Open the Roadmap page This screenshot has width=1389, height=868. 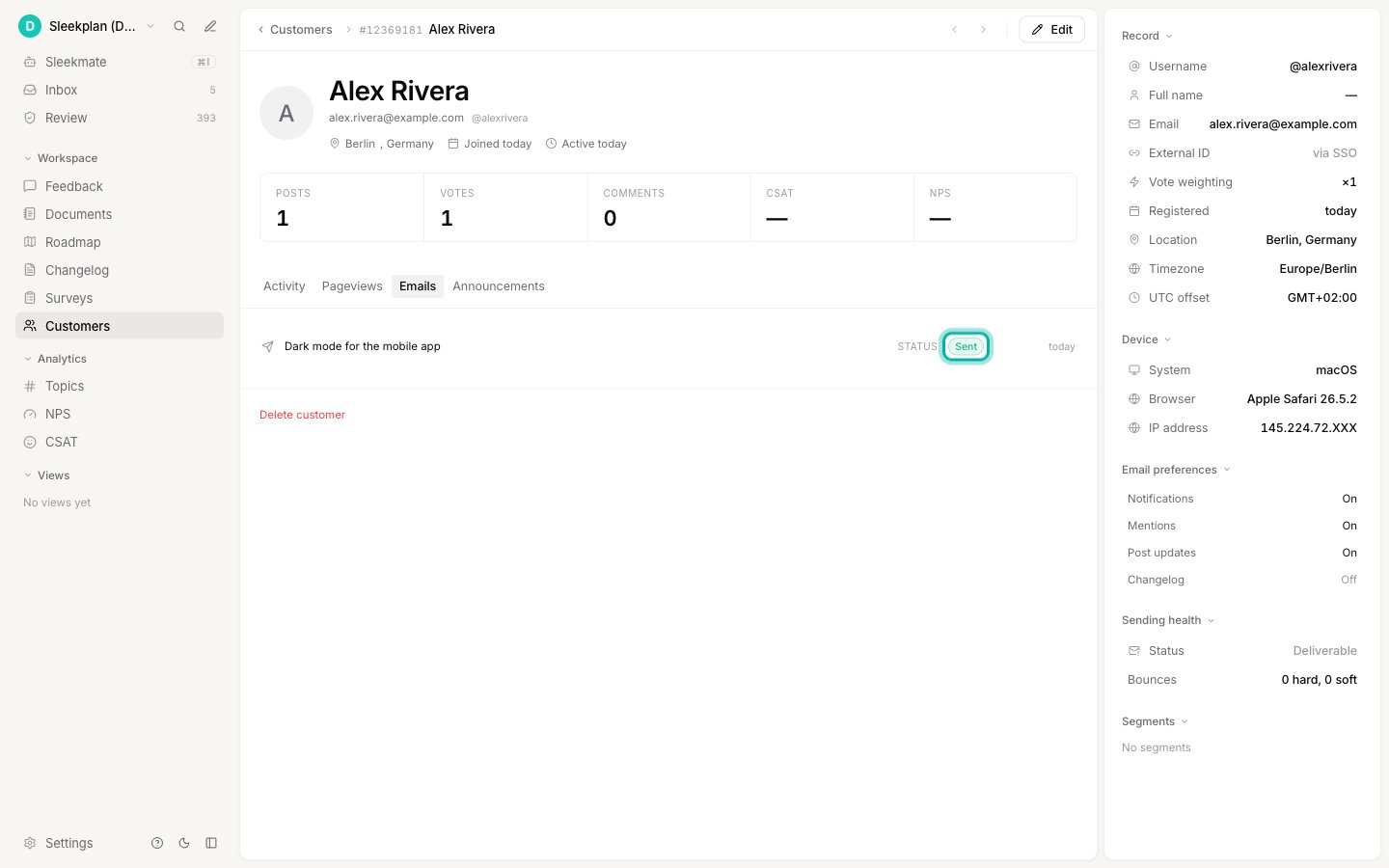(120, 242)
